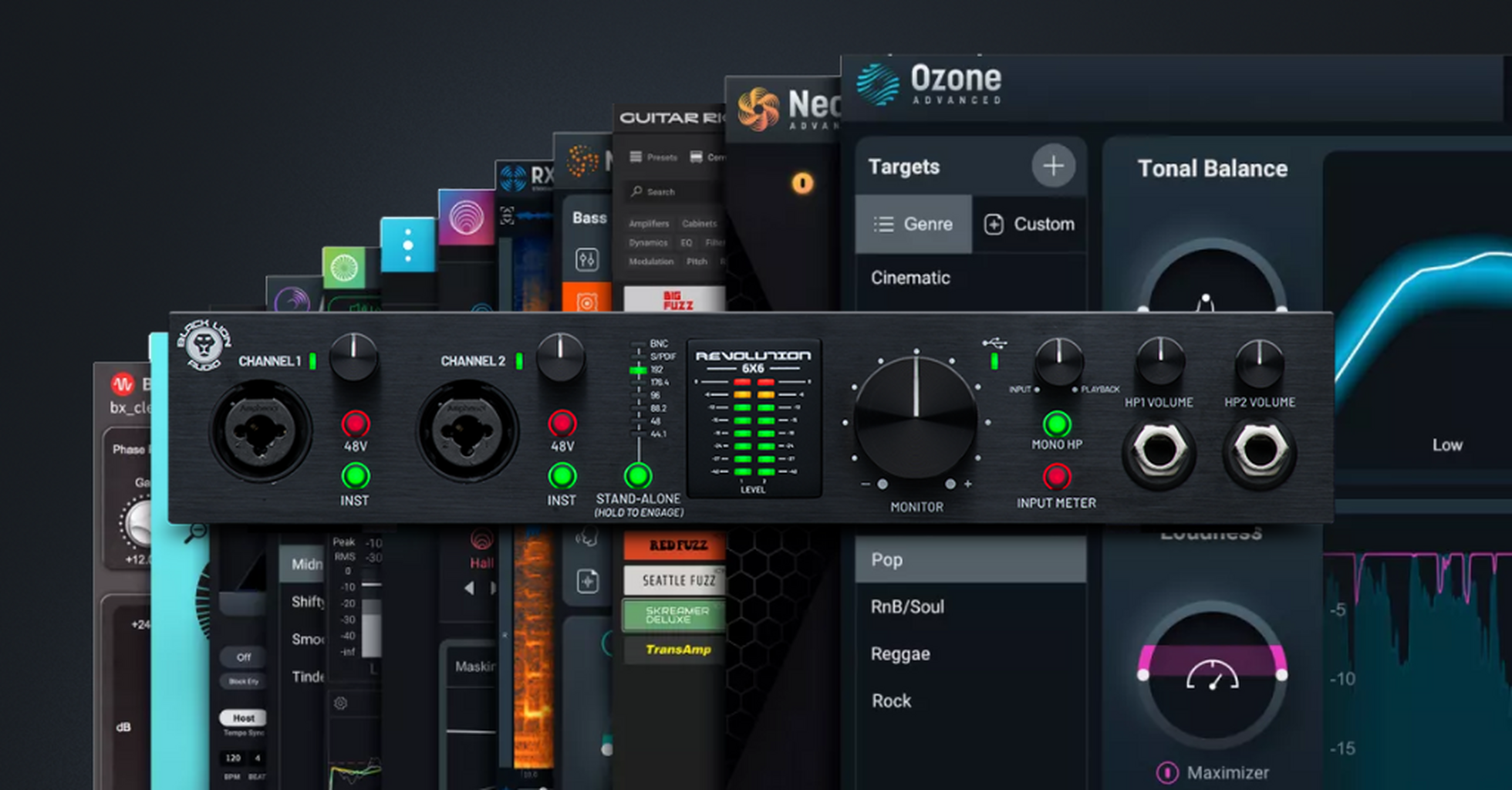Screen dimensions: 1512x790
Task: Select the SEATTLE FUZZ effect
Action: pos(675,580)
